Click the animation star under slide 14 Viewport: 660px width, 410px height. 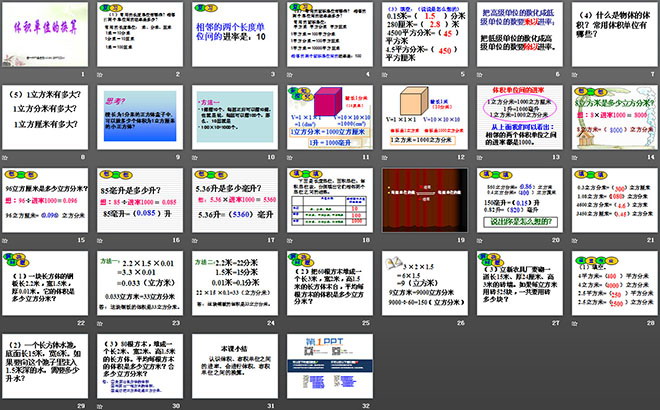[575, 157]
